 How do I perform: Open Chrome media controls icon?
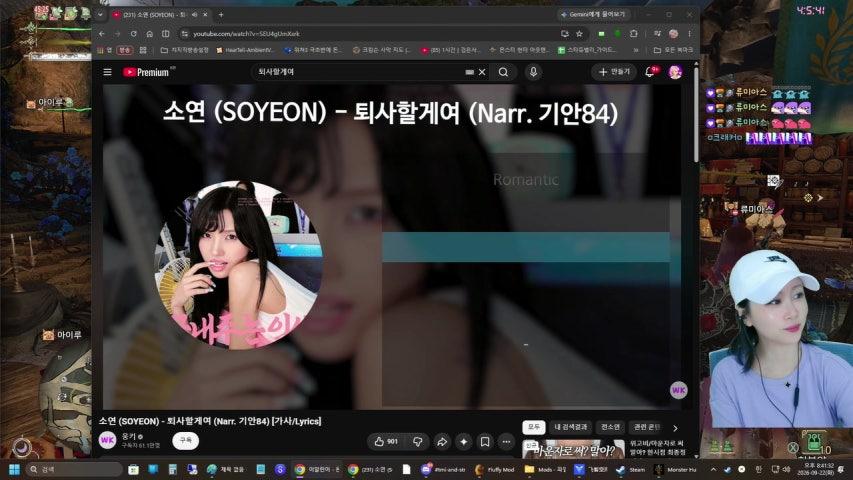pos(657,34)
